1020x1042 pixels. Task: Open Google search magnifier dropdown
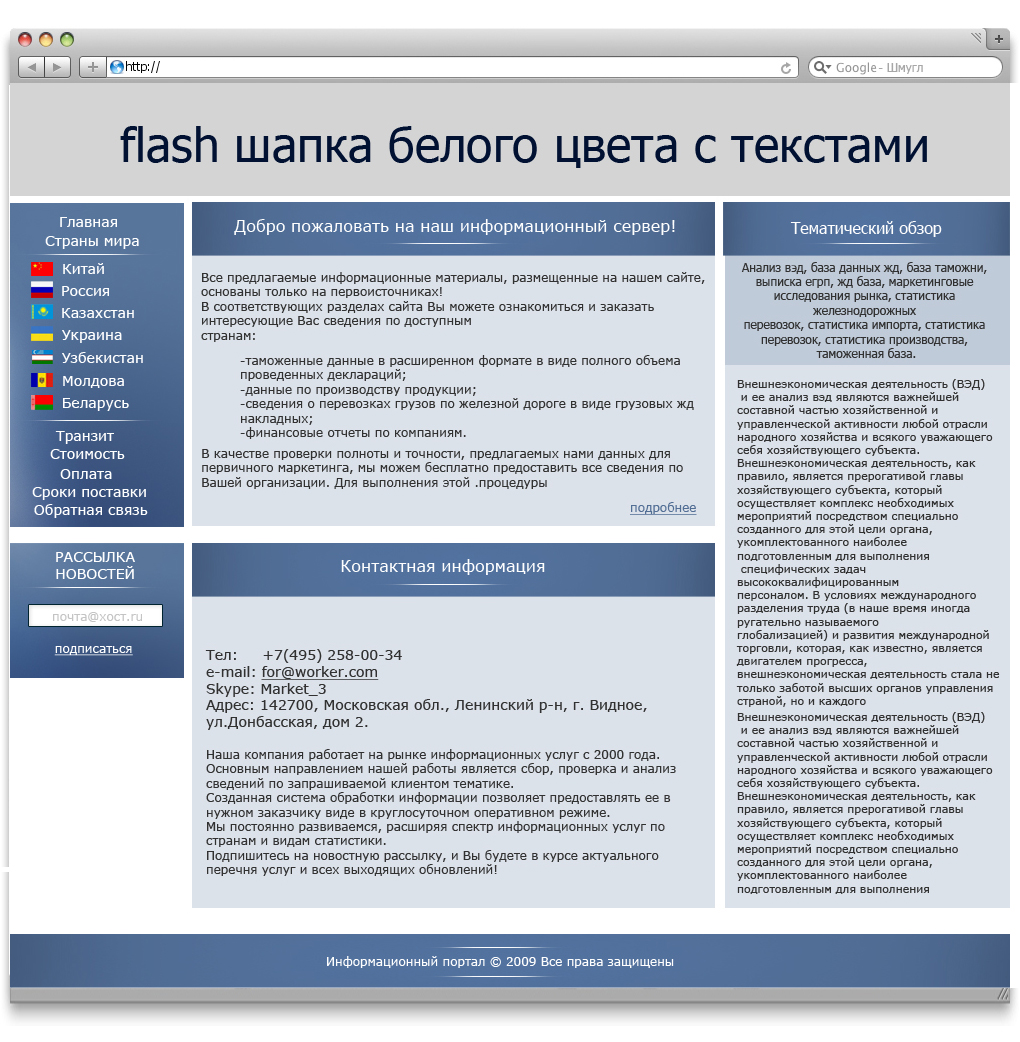pyautogui.click(x=823, y=67)
